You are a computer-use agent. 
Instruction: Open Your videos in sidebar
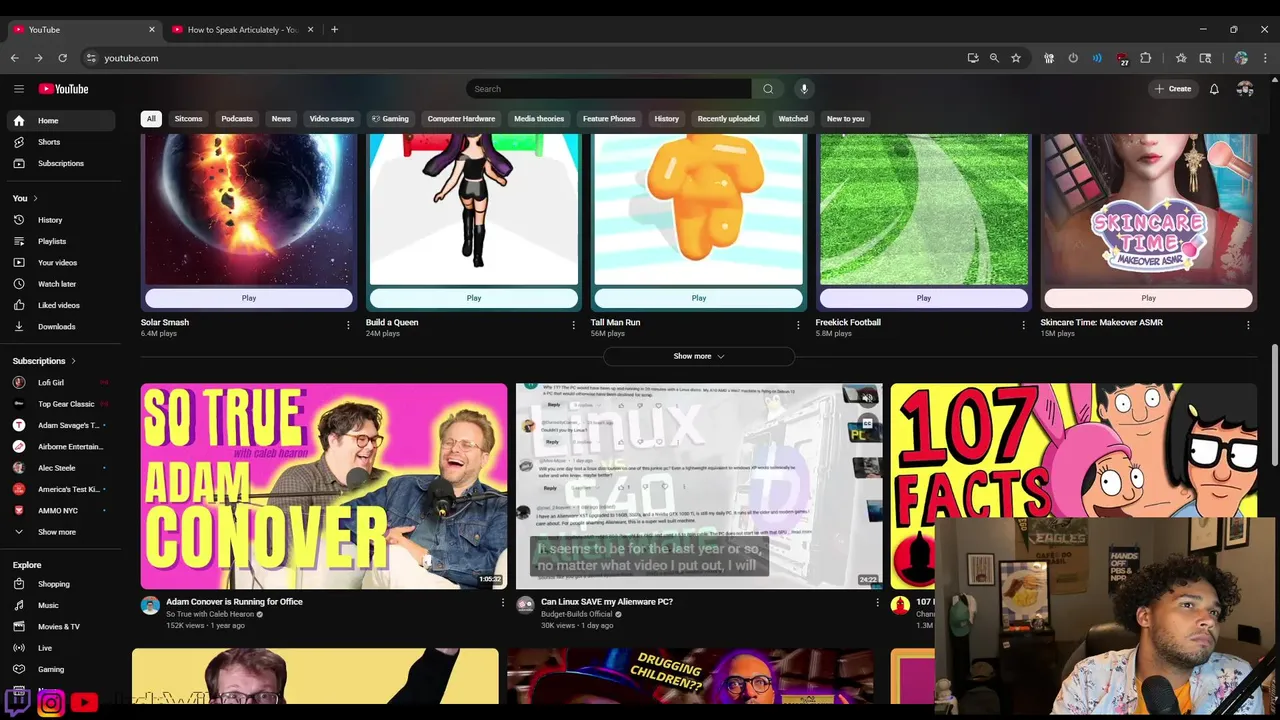click(x=61, y=262)
